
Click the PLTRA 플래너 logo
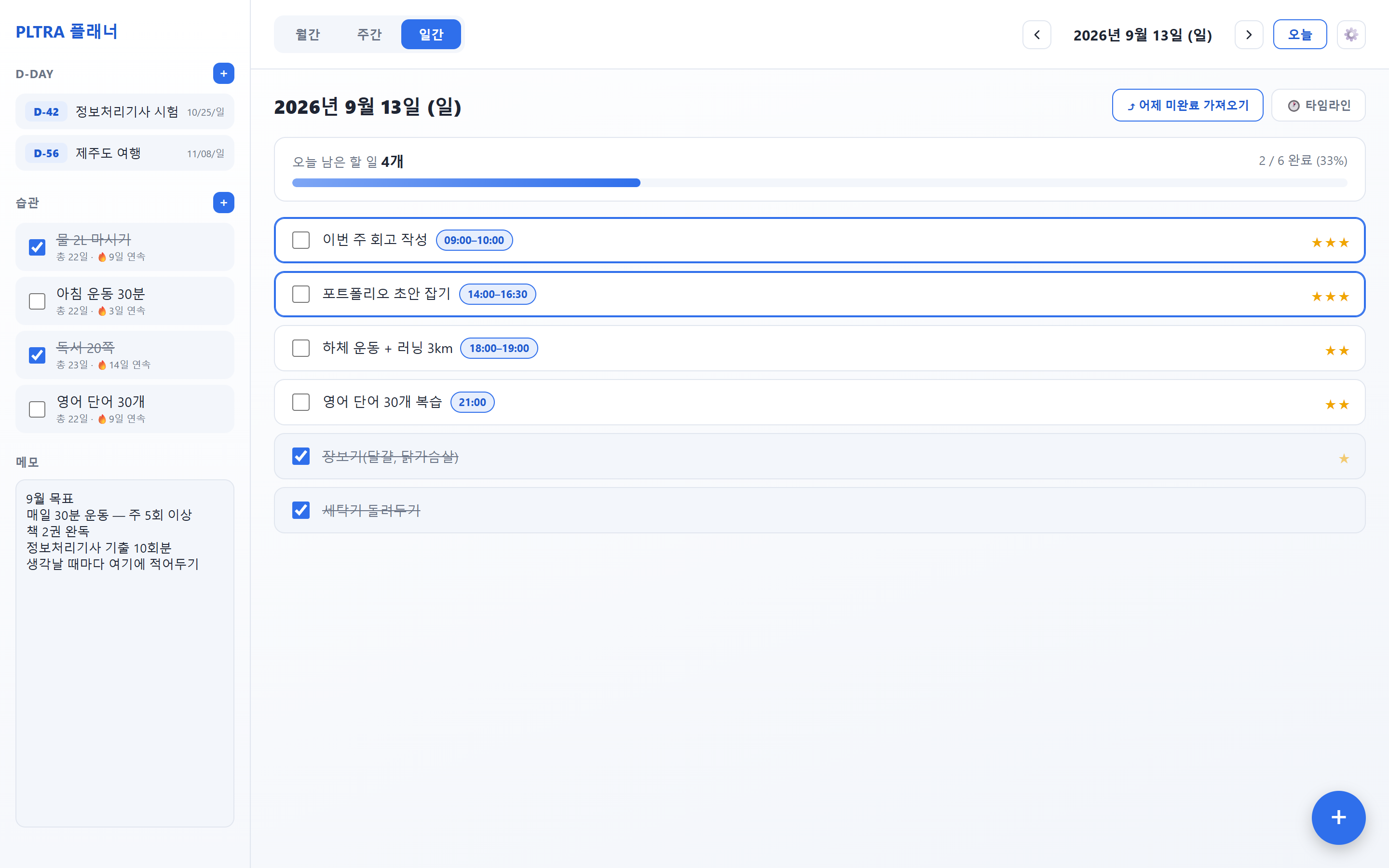(x=67, y=31)
